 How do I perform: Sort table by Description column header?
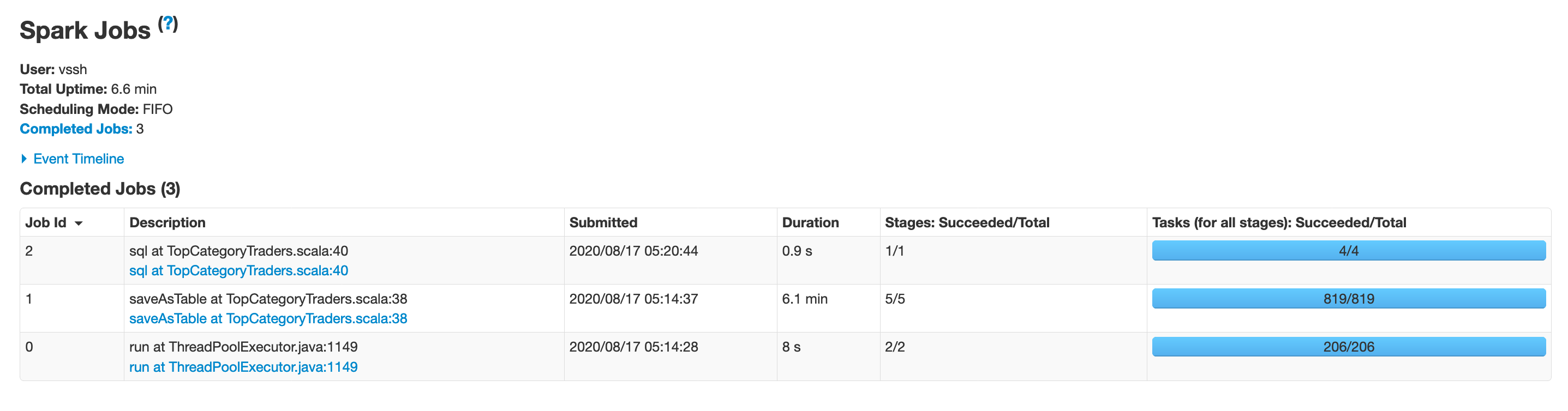tap(167, 222)
